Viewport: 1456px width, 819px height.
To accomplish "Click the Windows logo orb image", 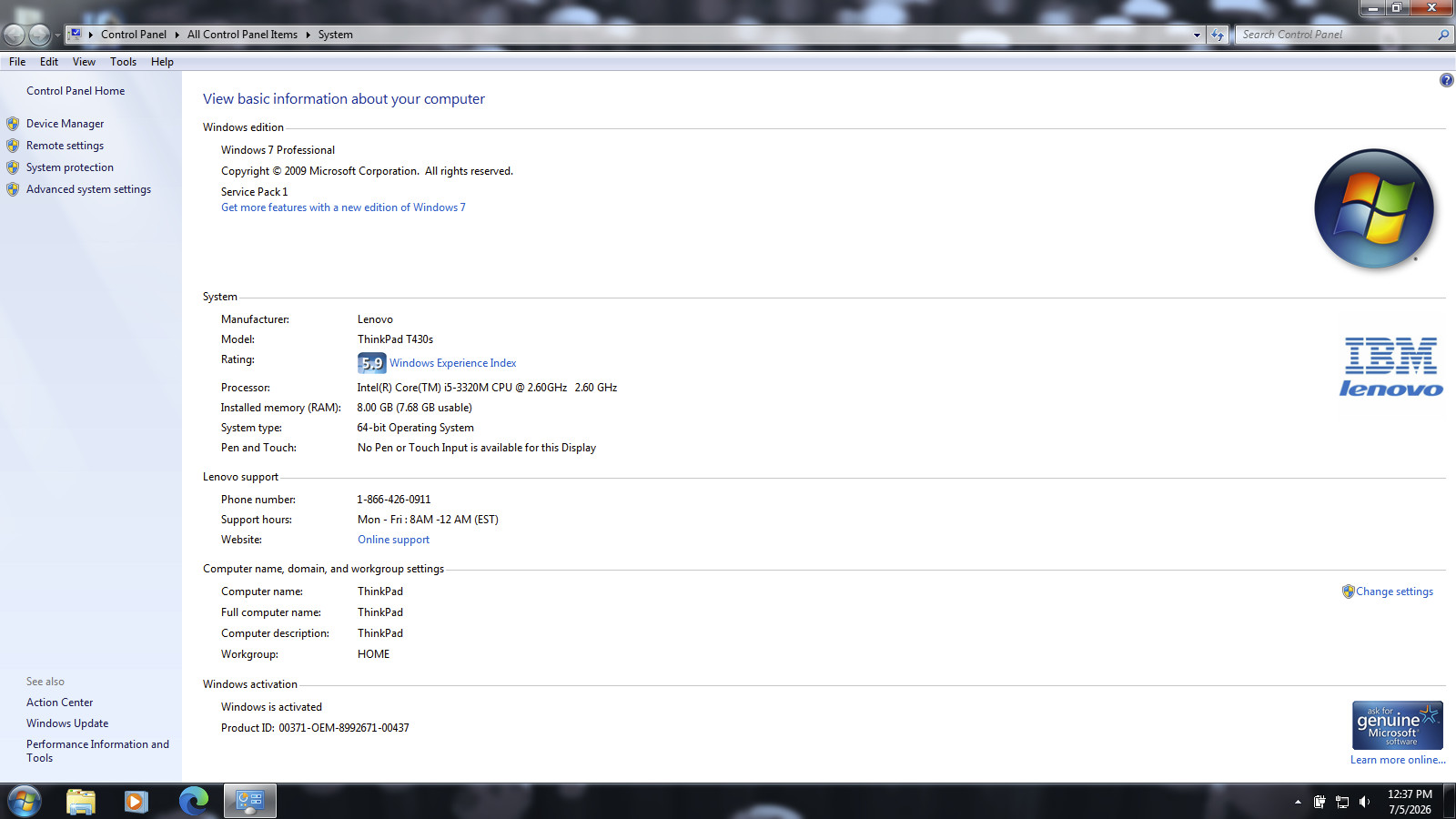I will click(1374, 208).
